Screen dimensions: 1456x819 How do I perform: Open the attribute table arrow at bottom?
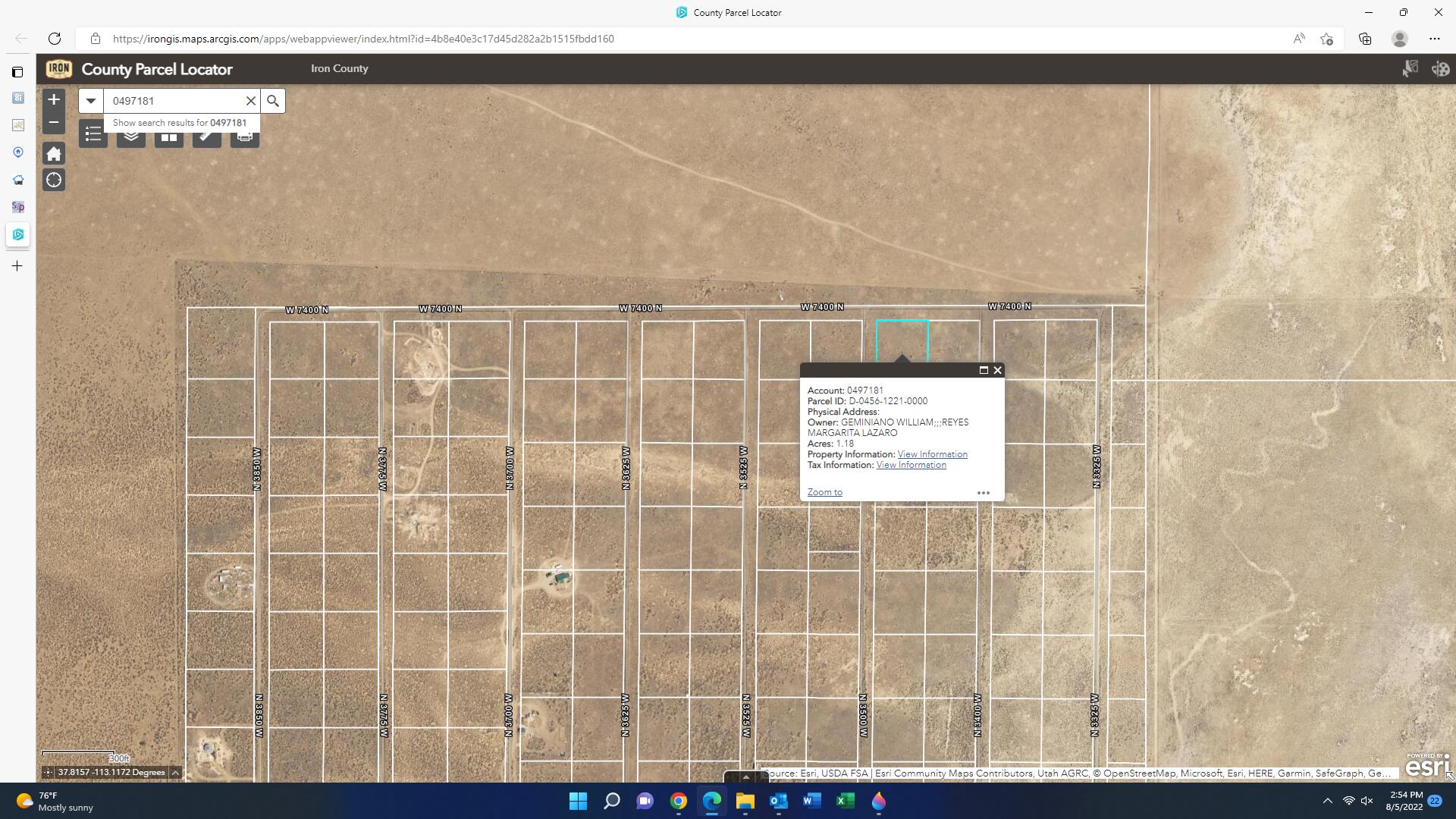point(745,777)
